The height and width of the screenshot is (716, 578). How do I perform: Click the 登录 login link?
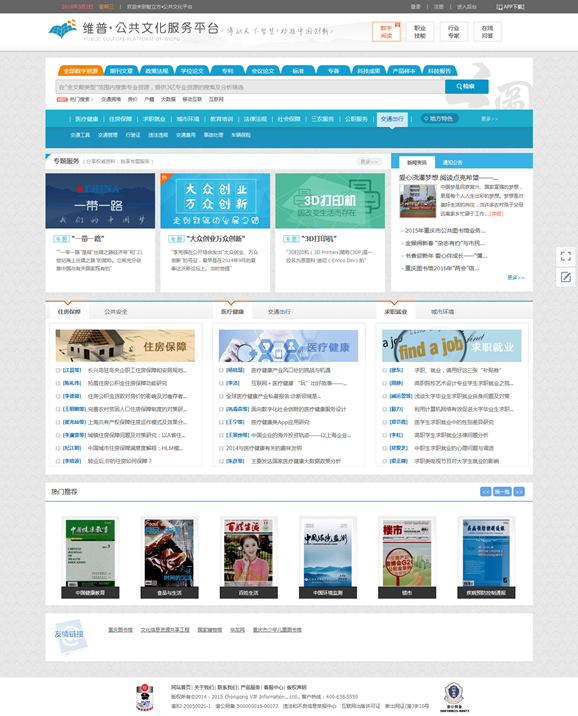(x=415, y=7)
